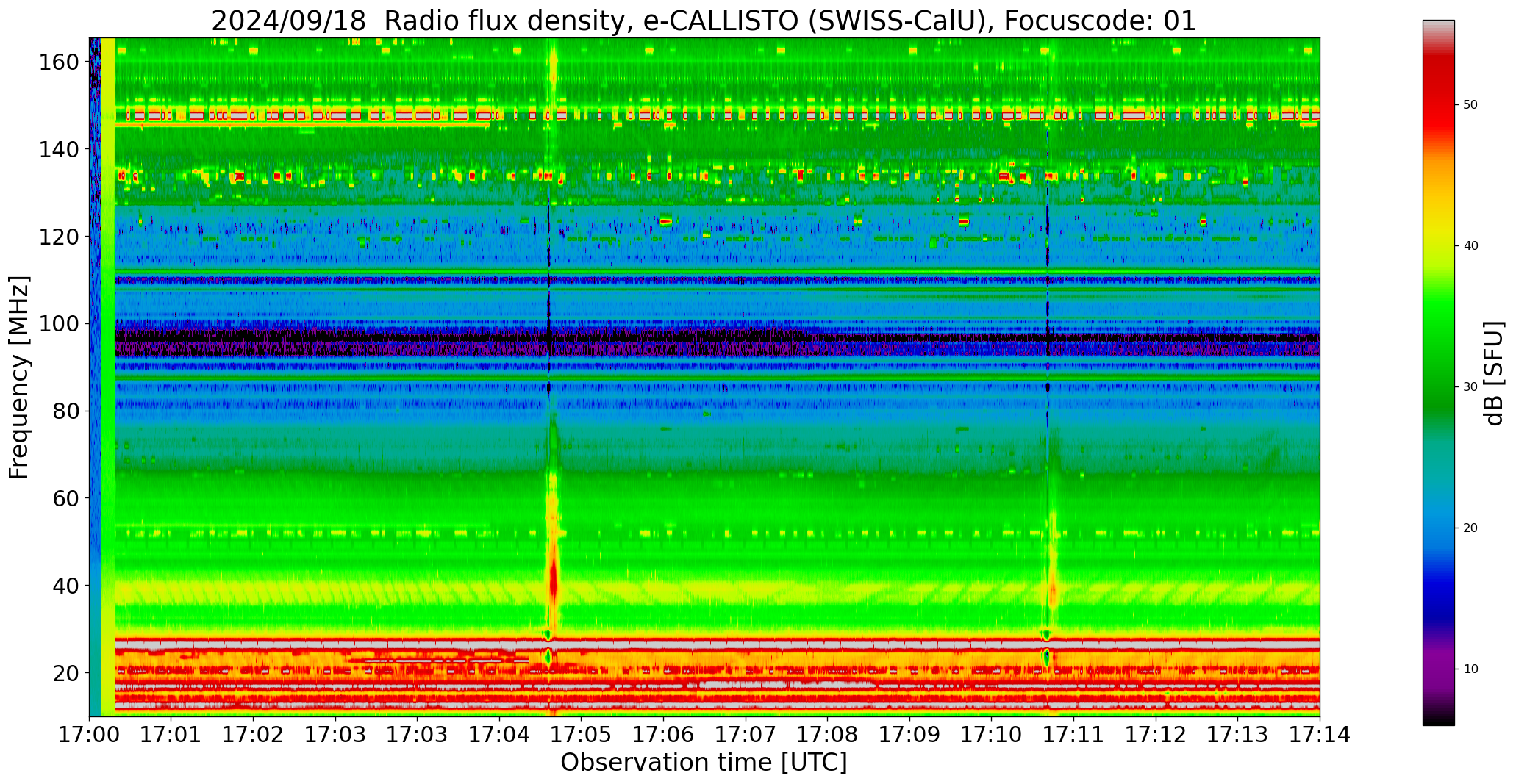
Task: Select the 80 frequency tick label
Action: 66,411
